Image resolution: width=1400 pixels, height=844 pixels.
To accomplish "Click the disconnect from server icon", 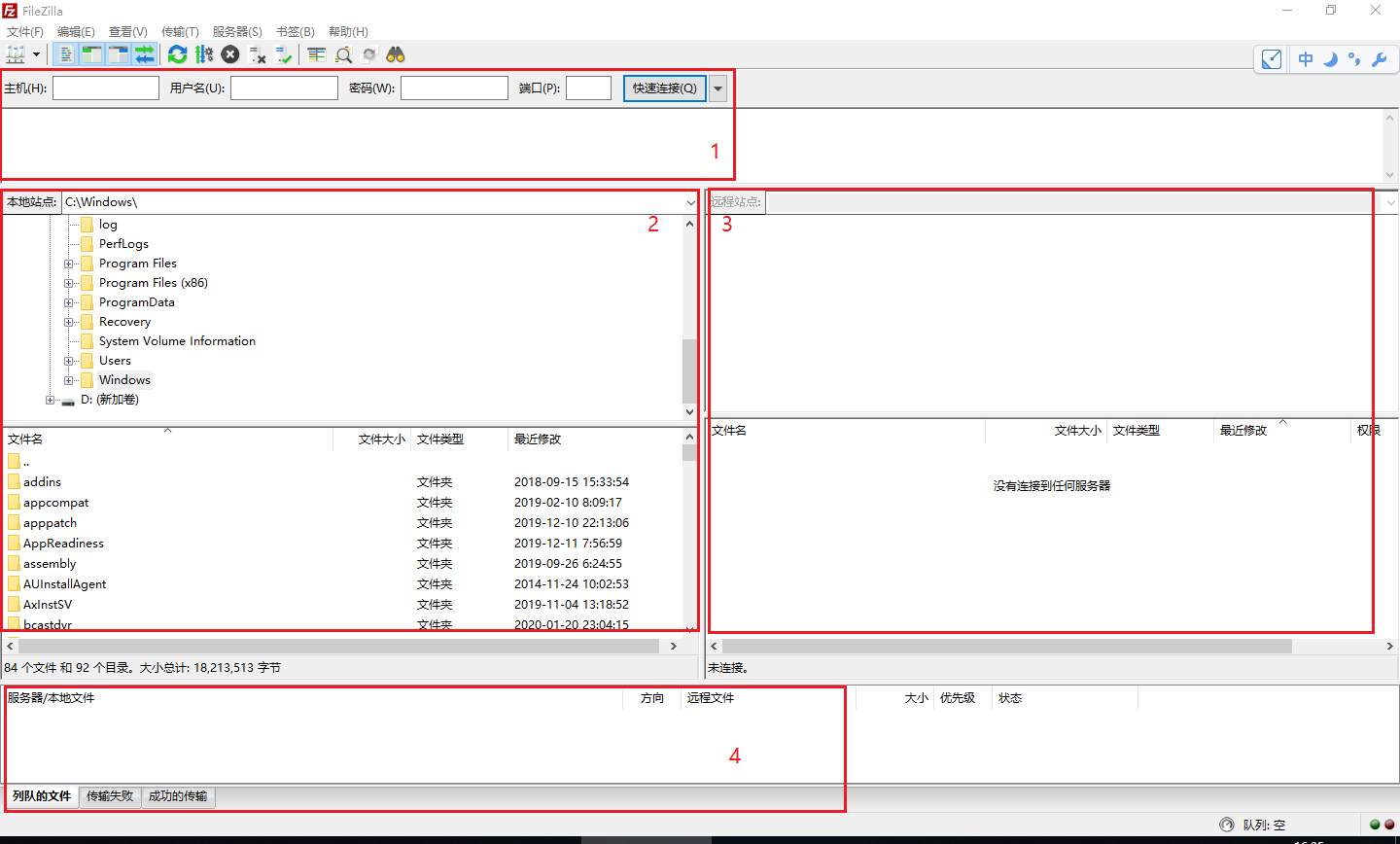I will (257, 54).
